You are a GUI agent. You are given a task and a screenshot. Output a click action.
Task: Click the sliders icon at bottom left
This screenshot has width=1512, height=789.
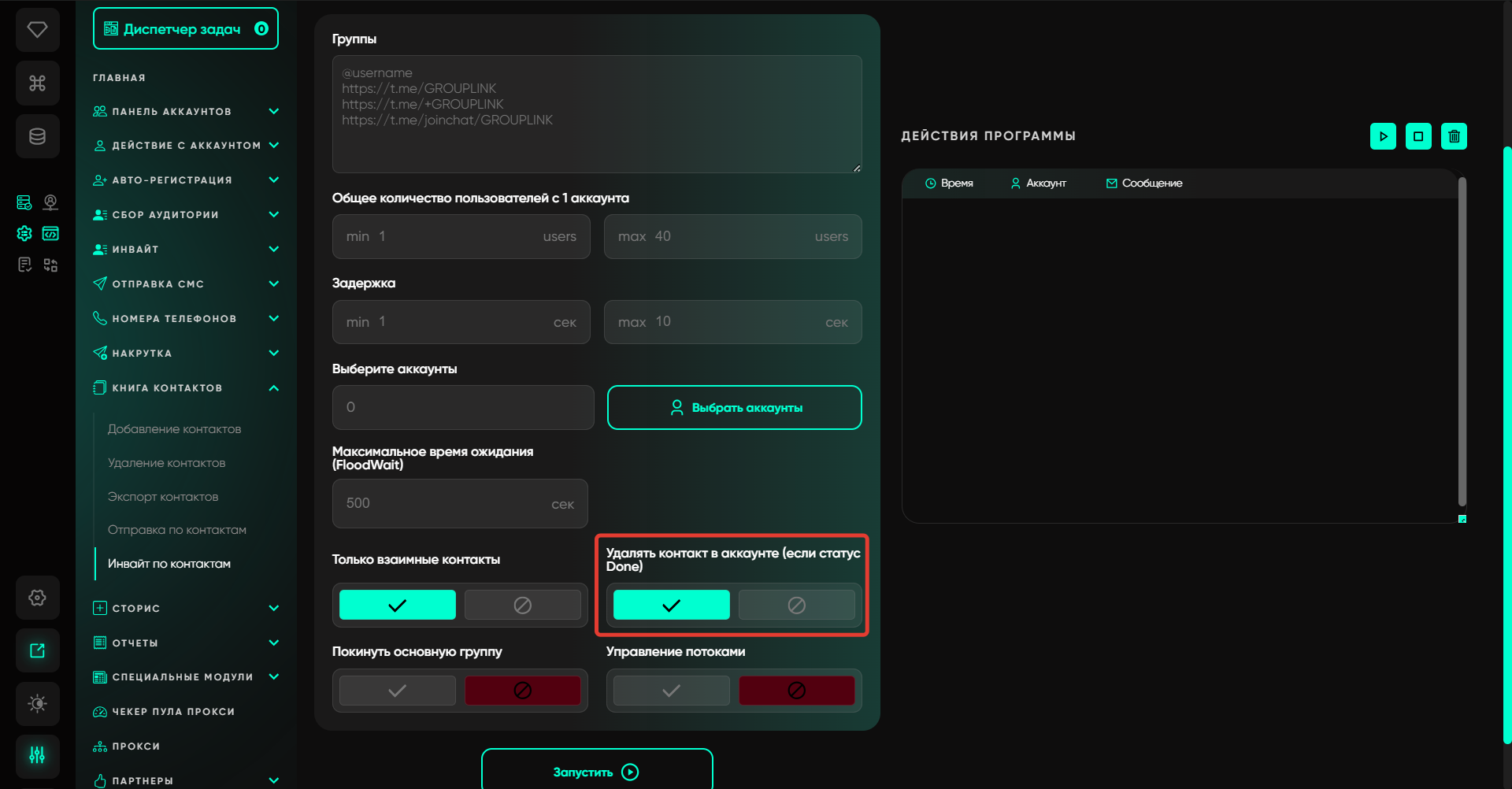pos(37,756)
